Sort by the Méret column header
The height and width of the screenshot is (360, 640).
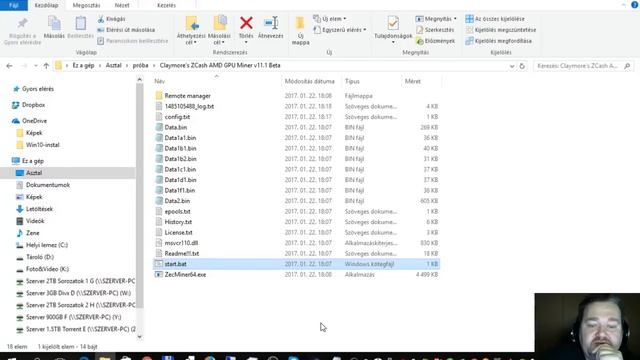point(412,81)
